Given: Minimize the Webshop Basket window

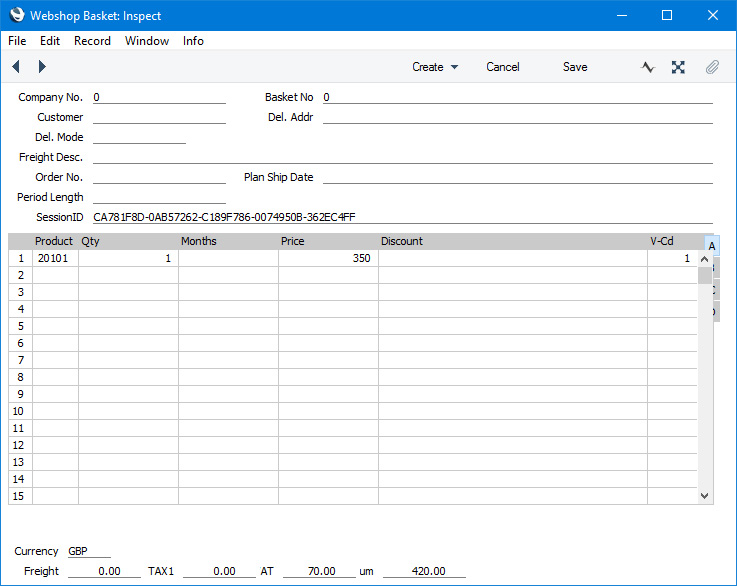Looking at the screenshot, I should click(622, 15).
